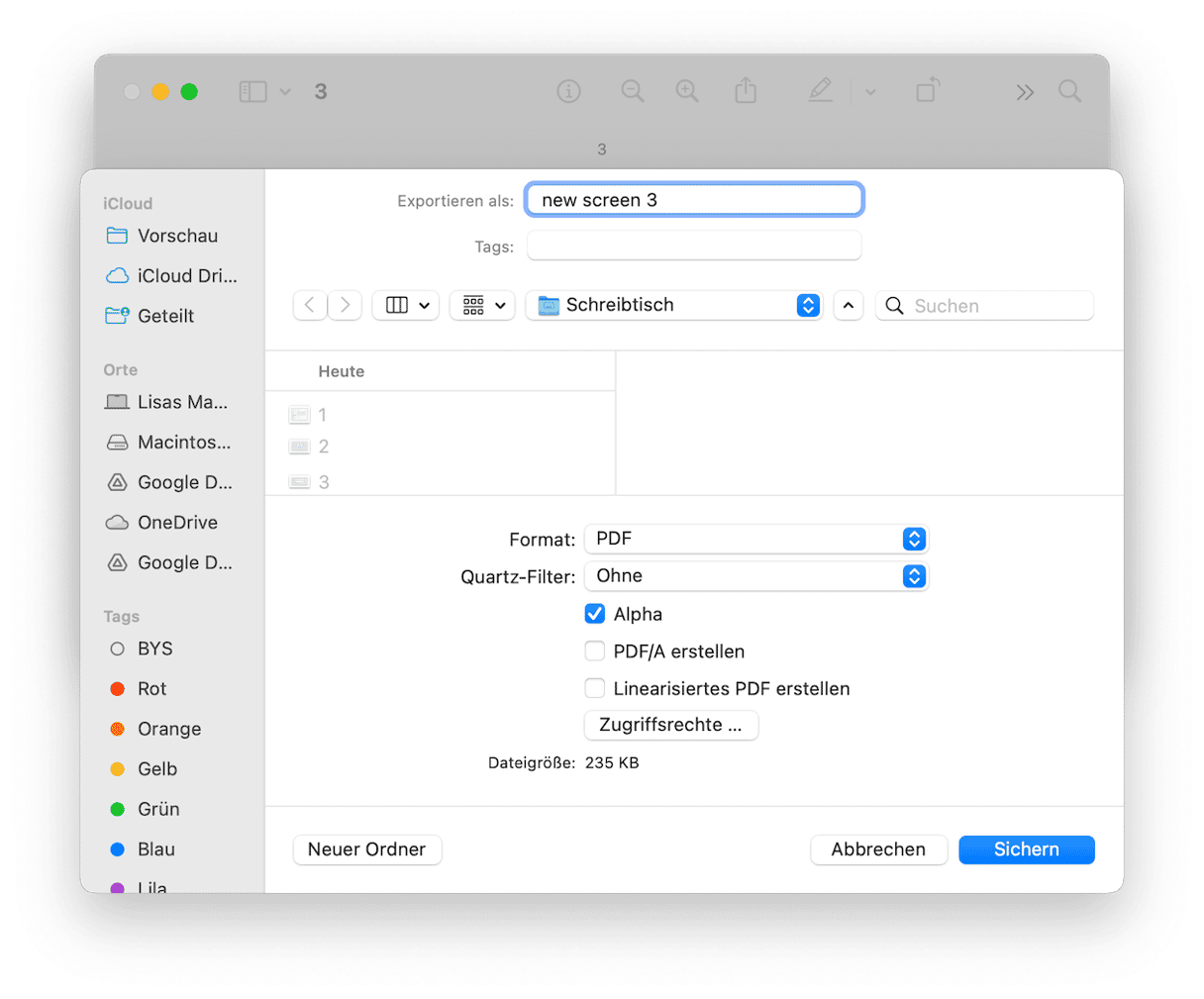This screenshot has height=999, width=1204.
Task: Open the column view mode dropdown
Action: [x=406, y=305]
